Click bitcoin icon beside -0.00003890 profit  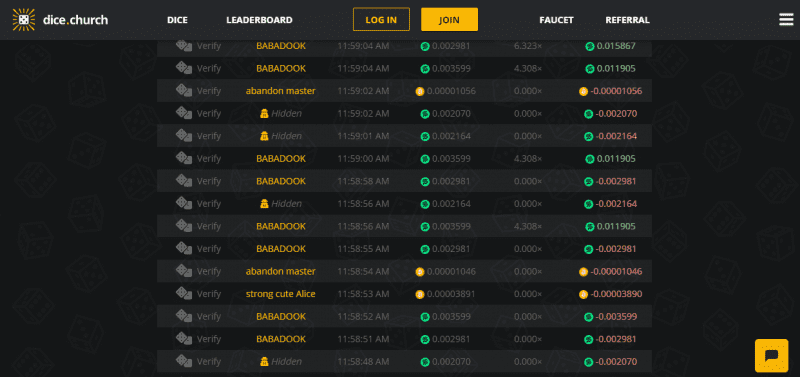click(x=583, y=294)
